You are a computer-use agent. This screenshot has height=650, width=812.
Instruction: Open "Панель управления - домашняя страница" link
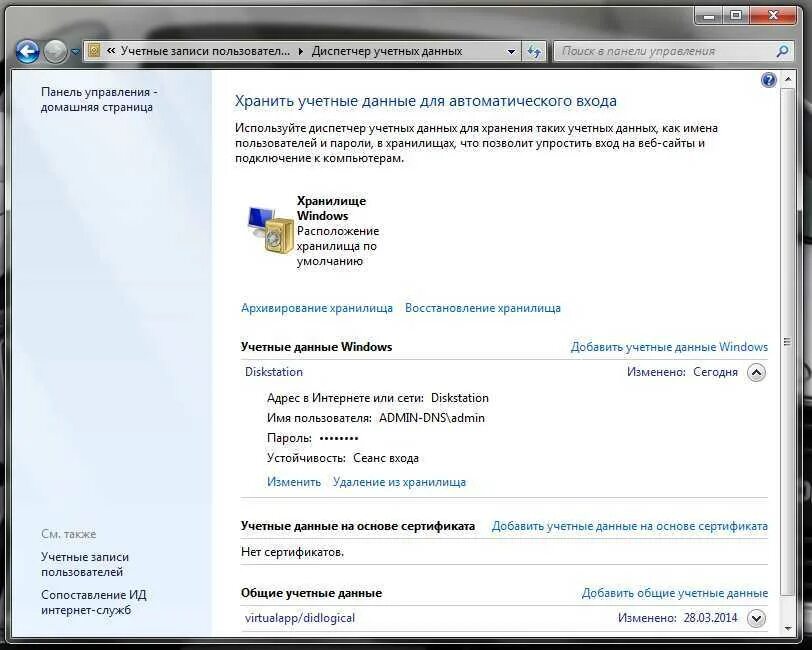pyautogui.click(x=99, y=99)
